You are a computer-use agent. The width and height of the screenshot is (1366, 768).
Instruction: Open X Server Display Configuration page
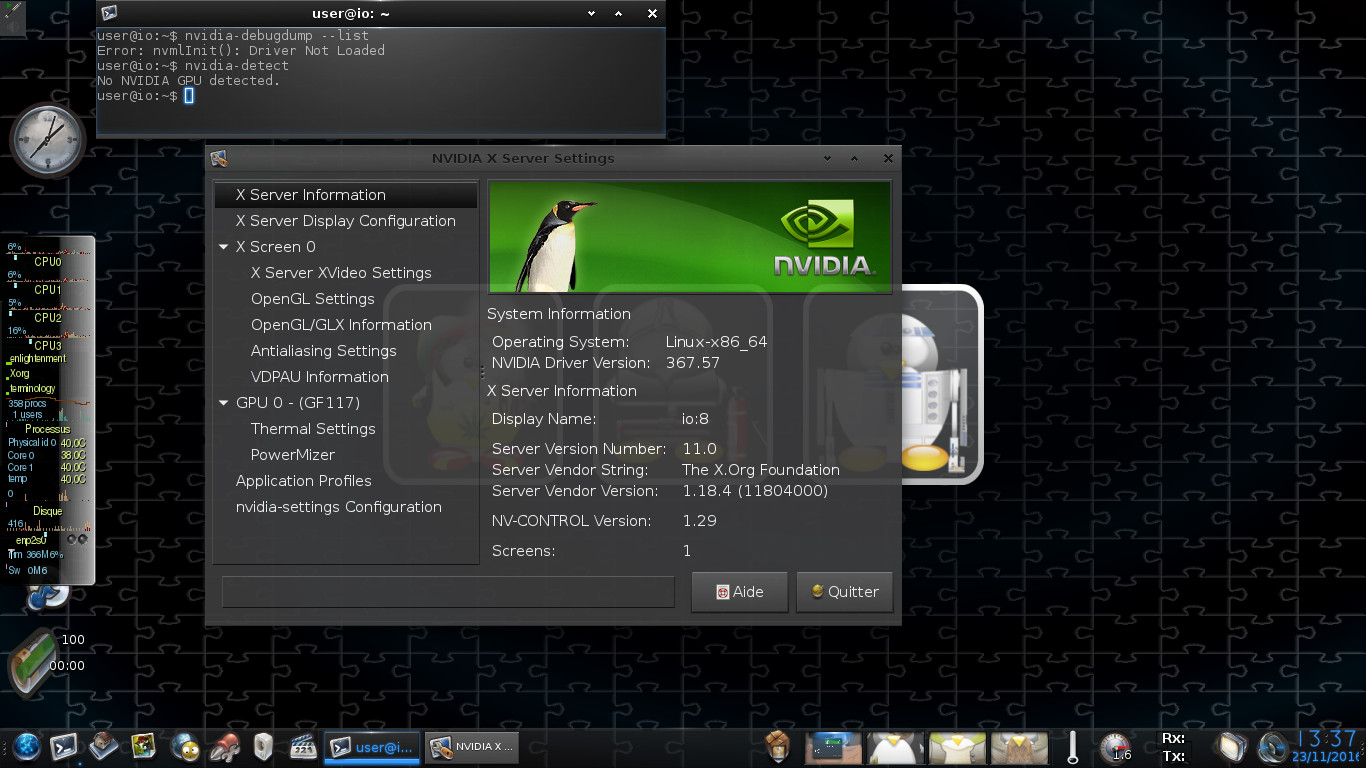coord(346,221)
